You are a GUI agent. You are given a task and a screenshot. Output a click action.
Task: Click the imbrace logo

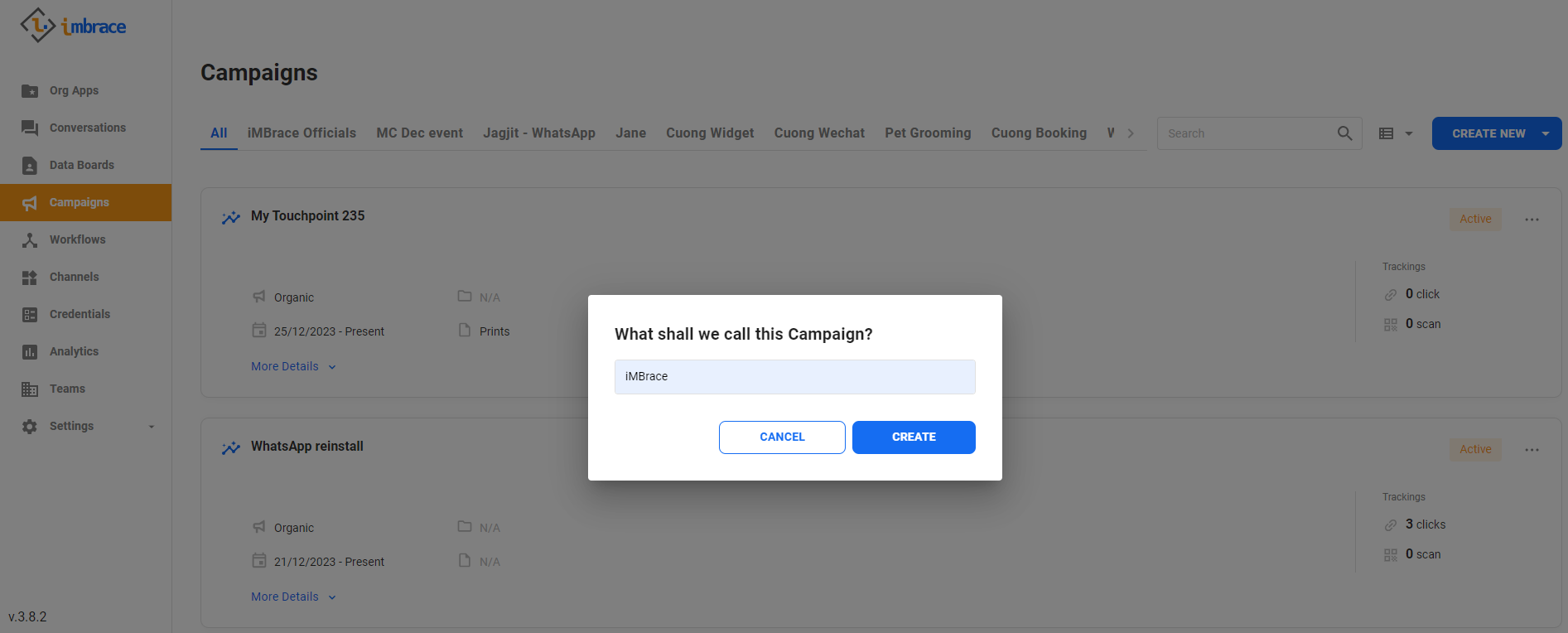[73, 26]
